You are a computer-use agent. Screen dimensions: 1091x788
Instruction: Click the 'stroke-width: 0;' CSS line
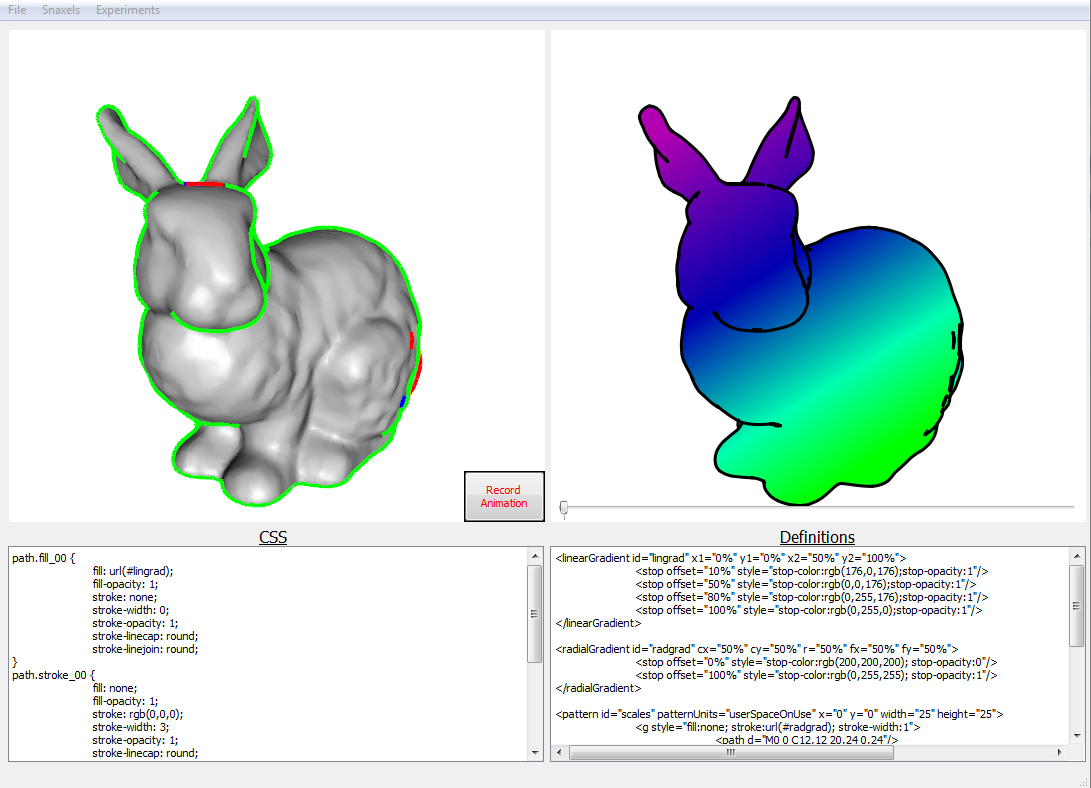(130, 610)
